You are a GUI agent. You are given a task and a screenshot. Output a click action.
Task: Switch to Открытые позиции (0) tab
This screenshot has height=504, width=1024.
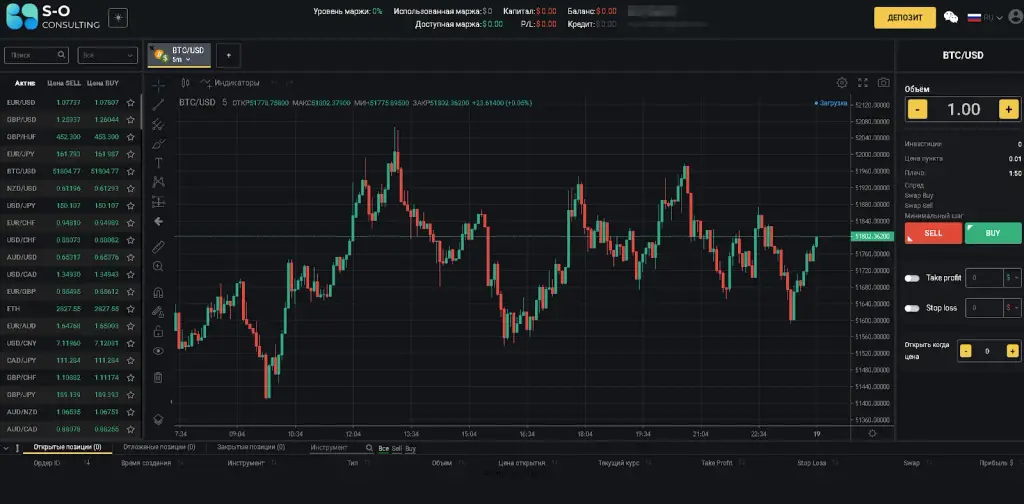coord(67,447)
